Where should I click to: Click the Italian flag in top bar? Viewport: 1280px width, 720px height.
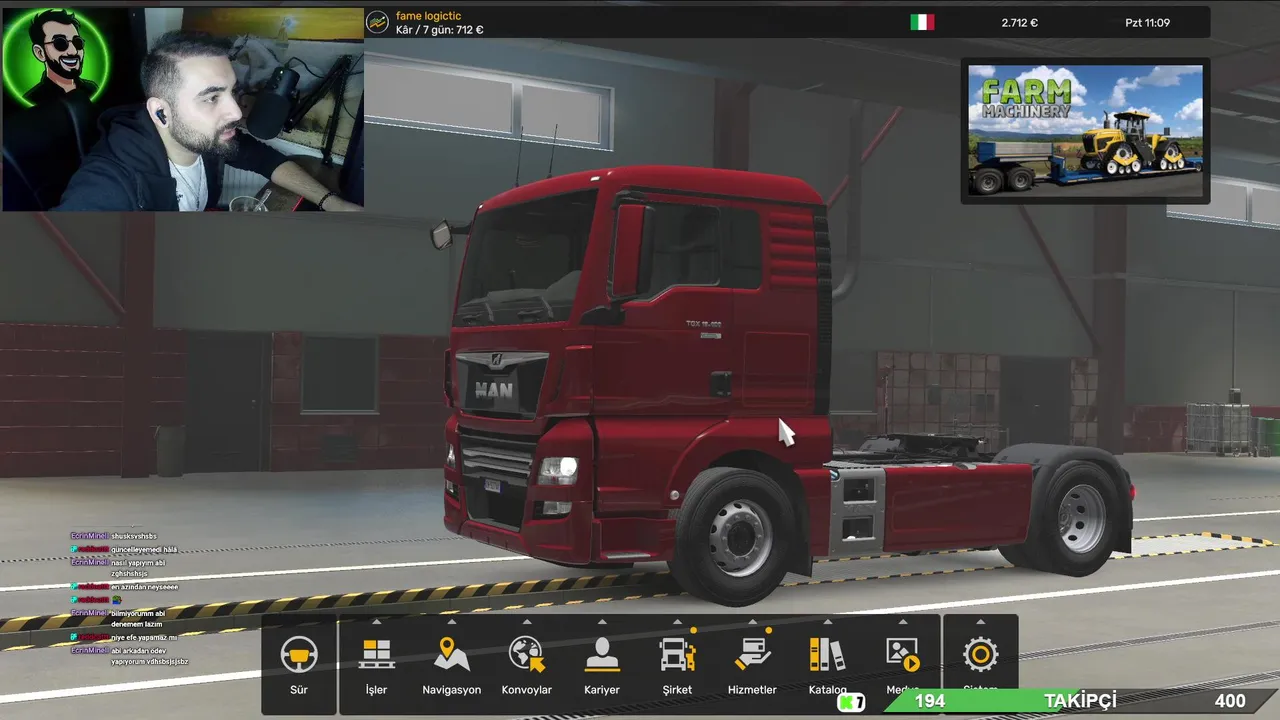[922, 22]
